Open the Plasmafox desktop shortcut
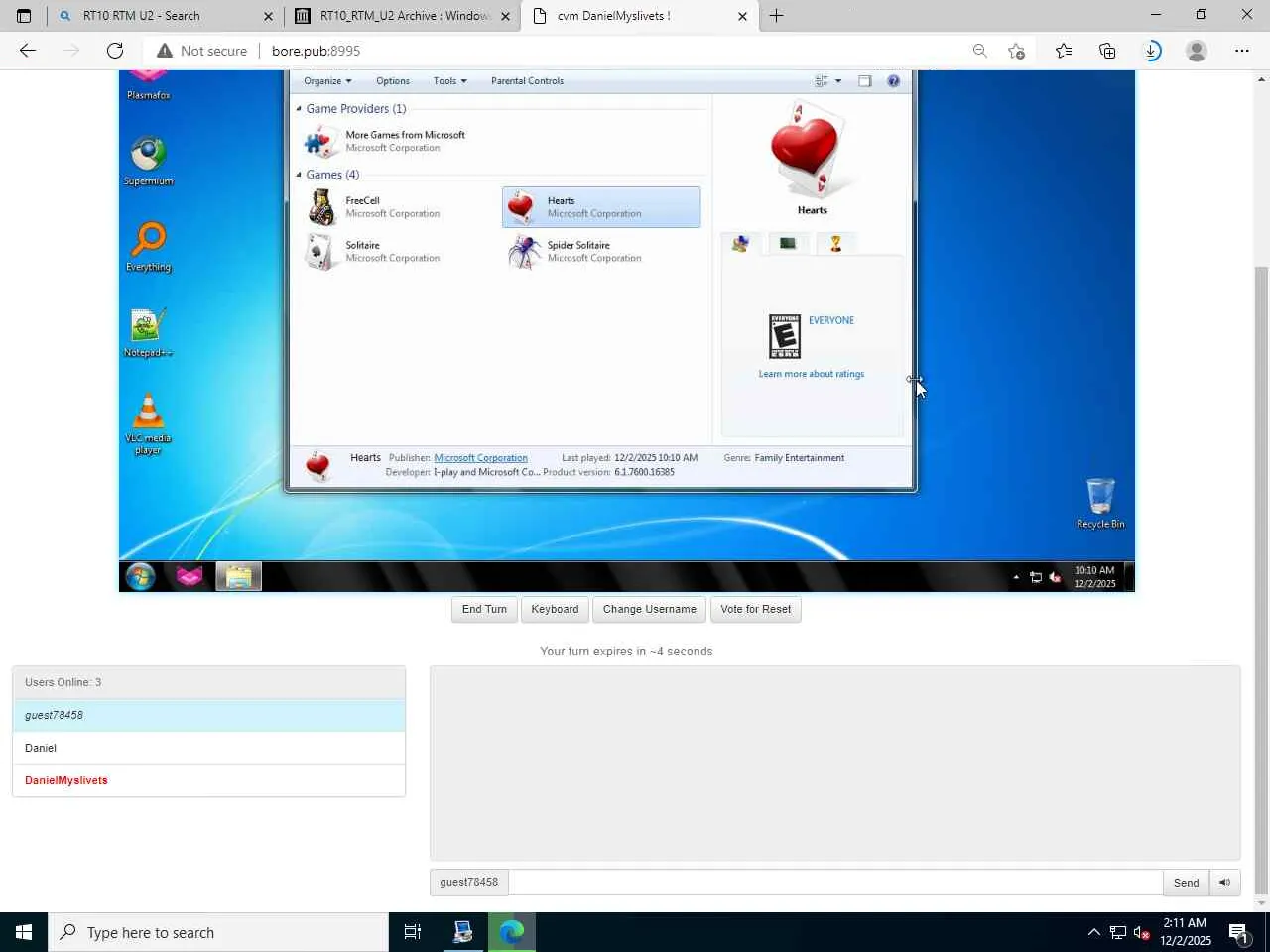This screenshot has height=952, width=1270. 148,85
